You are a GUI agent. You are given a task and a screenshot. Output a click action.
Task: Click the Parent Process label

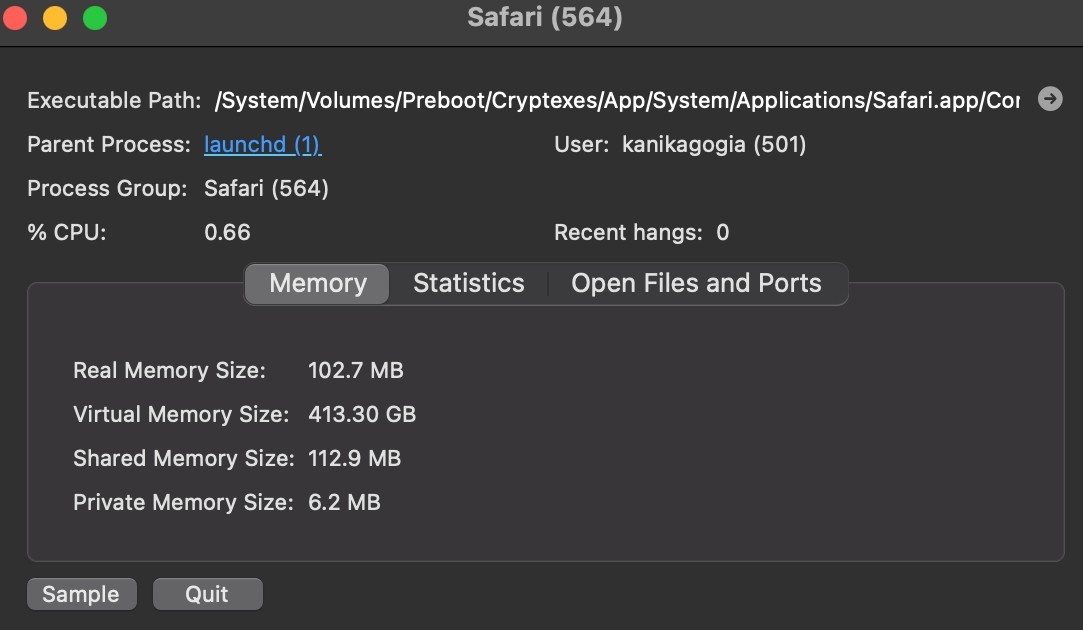coord(108,144)
